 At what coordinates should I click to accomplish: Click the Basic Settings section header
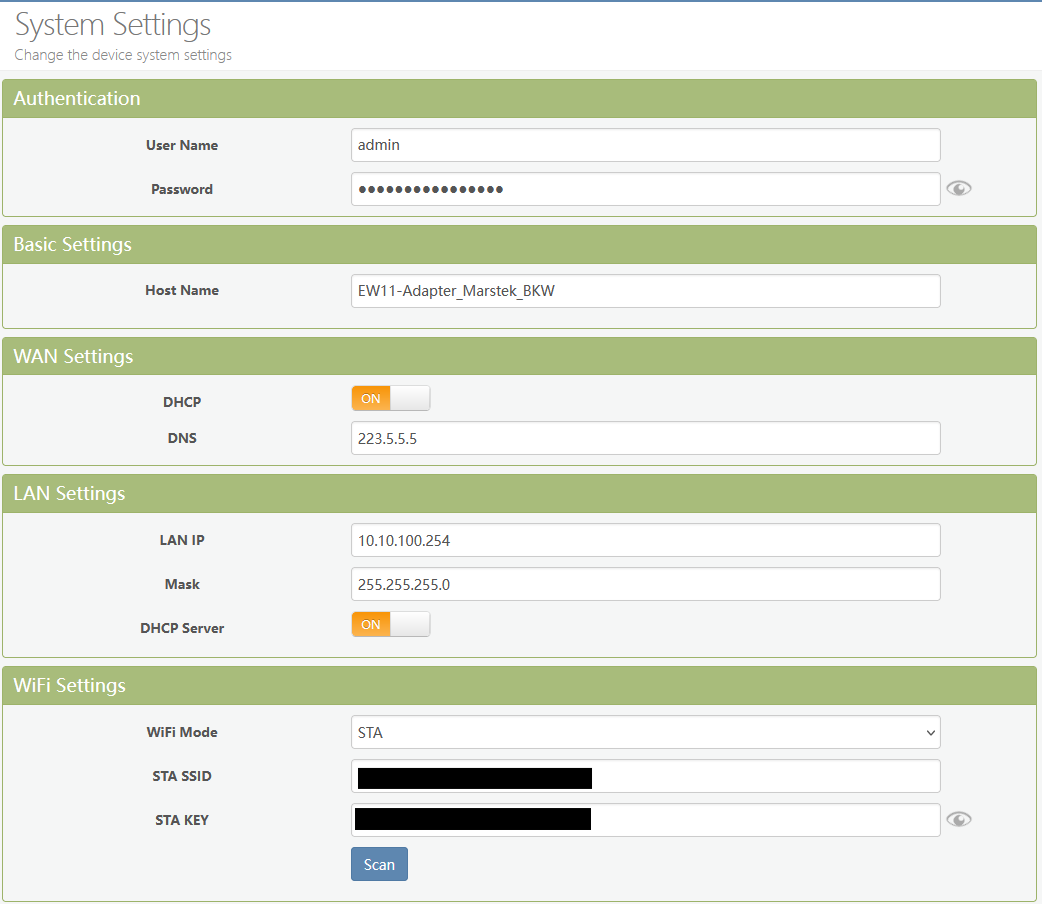point(520,245)
